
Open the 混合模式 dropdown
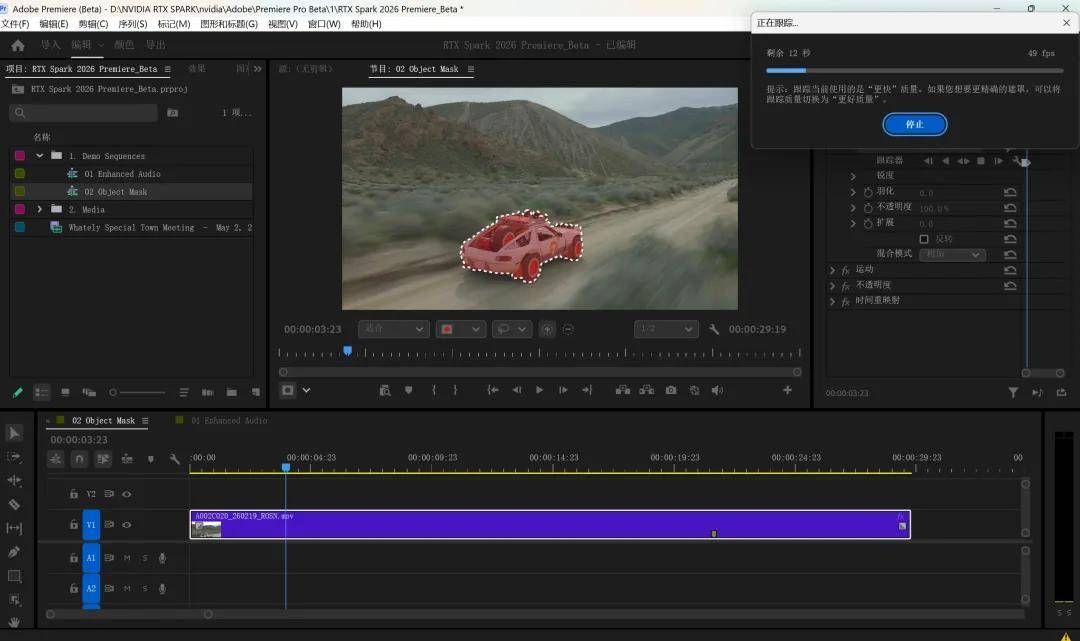[x=953, y=255]
